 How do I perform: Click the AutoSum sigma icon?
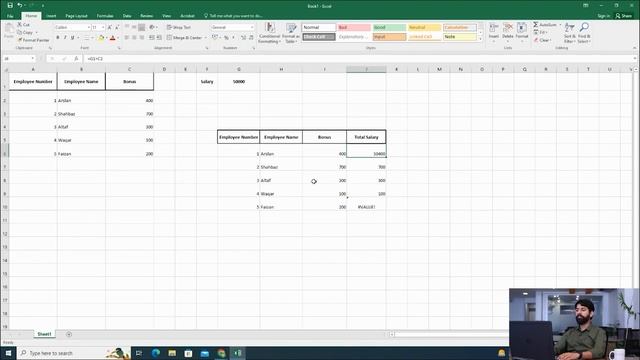[536, 24]
